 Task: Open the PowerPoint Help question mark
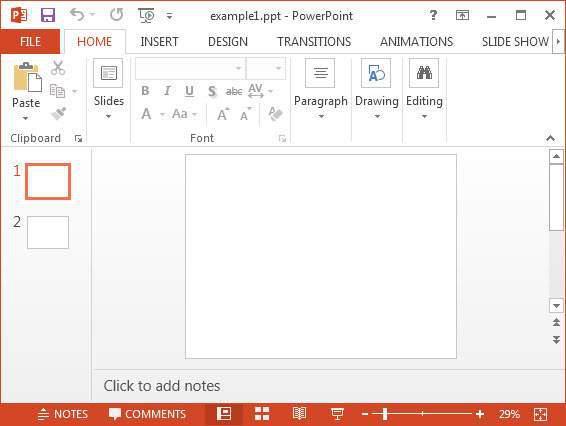(433, 15)
